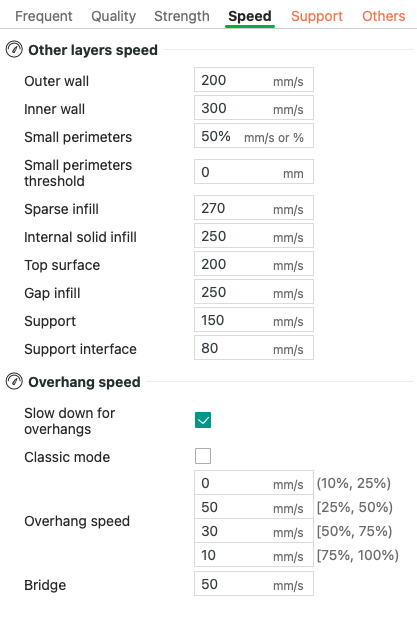This screenshot has height=633, width=417.
Task: Switch to the Frequent tab
Action: pyautogui.click(x=44, y=16)
